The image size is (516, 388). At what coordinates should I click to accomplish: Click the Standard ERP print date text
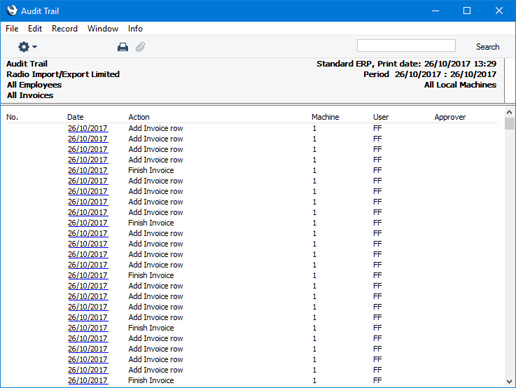click(406, 64)
